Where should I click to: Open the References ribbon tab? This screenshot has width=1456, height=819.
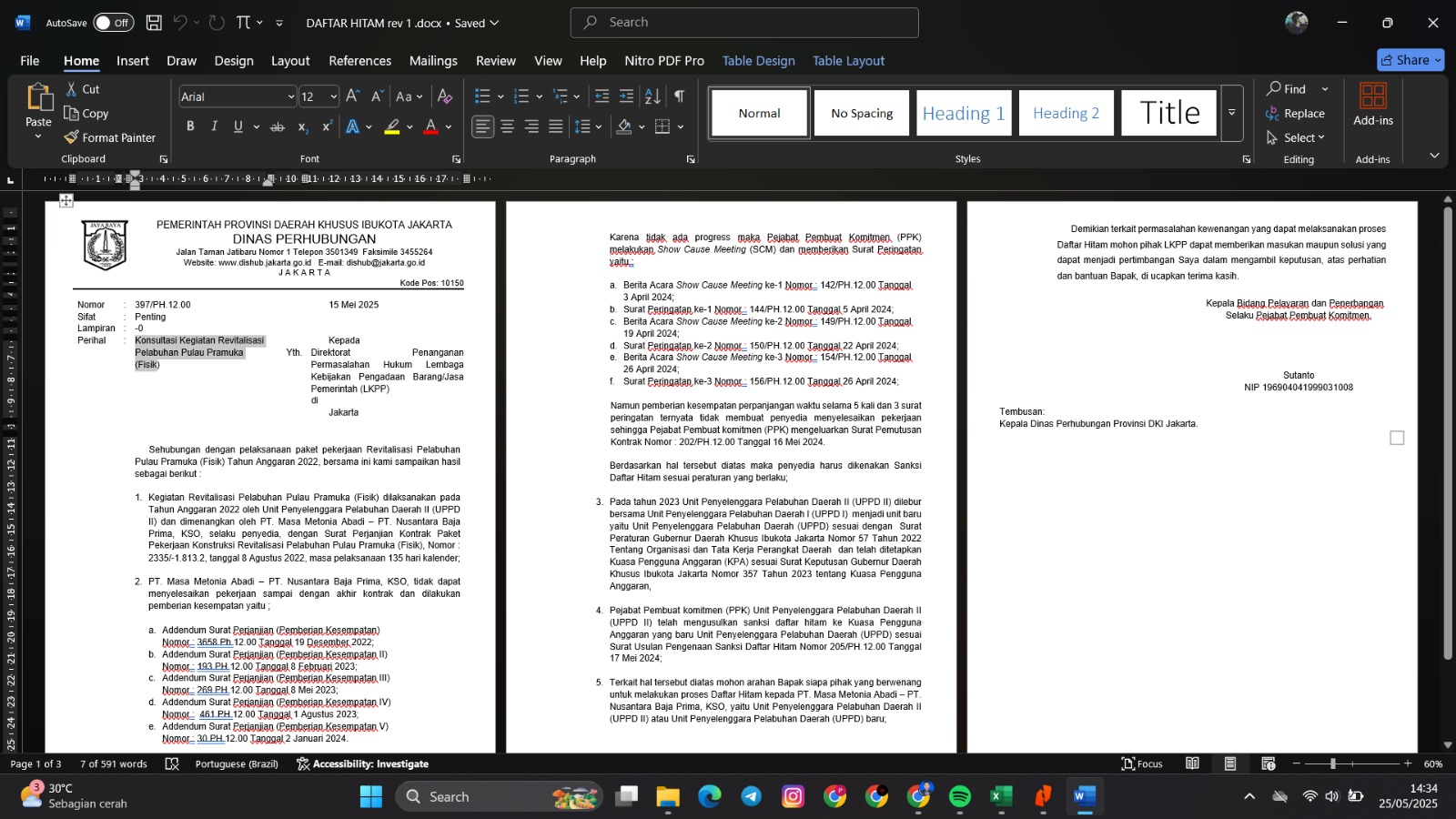tap(359, 61)
